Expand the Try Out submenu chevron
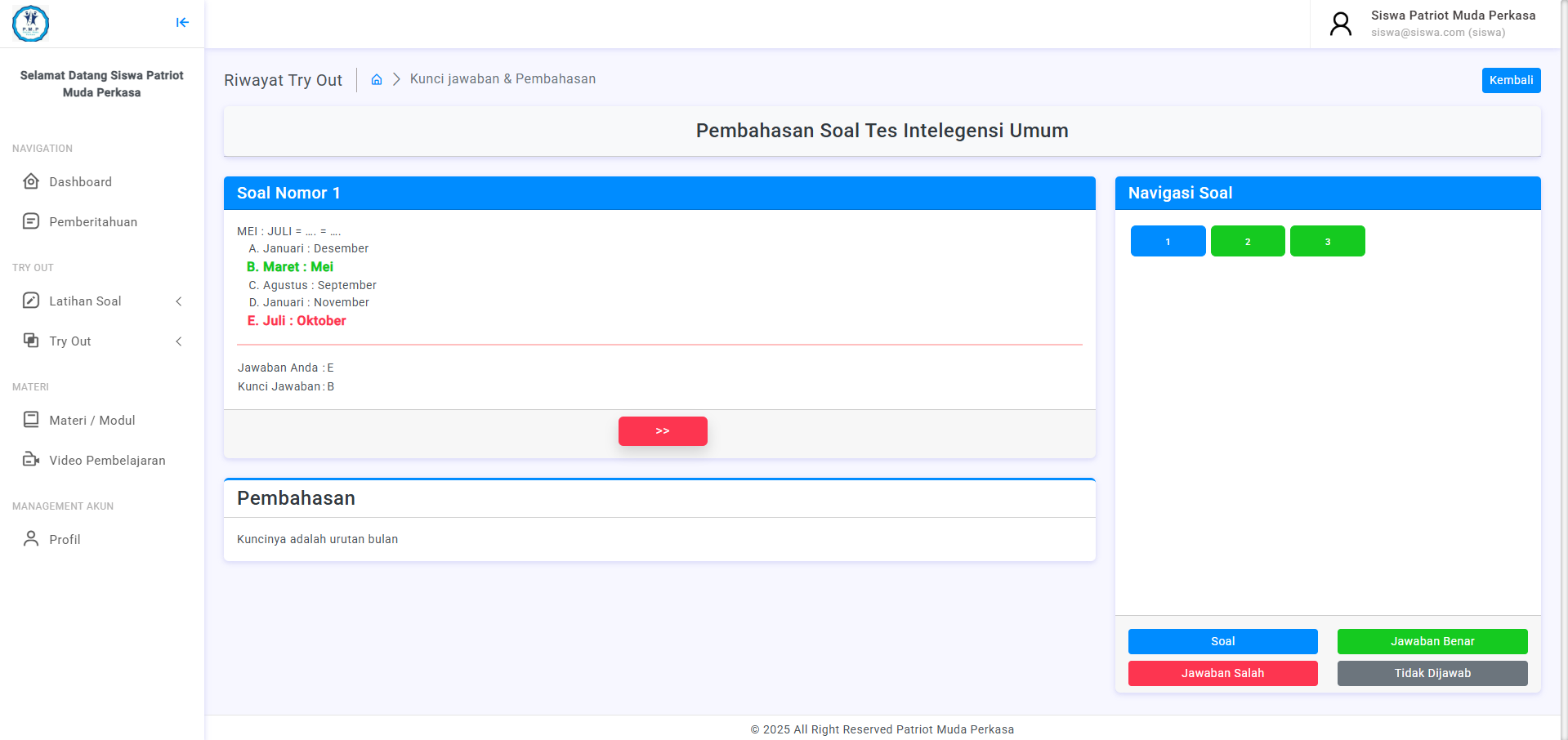 pyautogui.click(x=179, y=341)
